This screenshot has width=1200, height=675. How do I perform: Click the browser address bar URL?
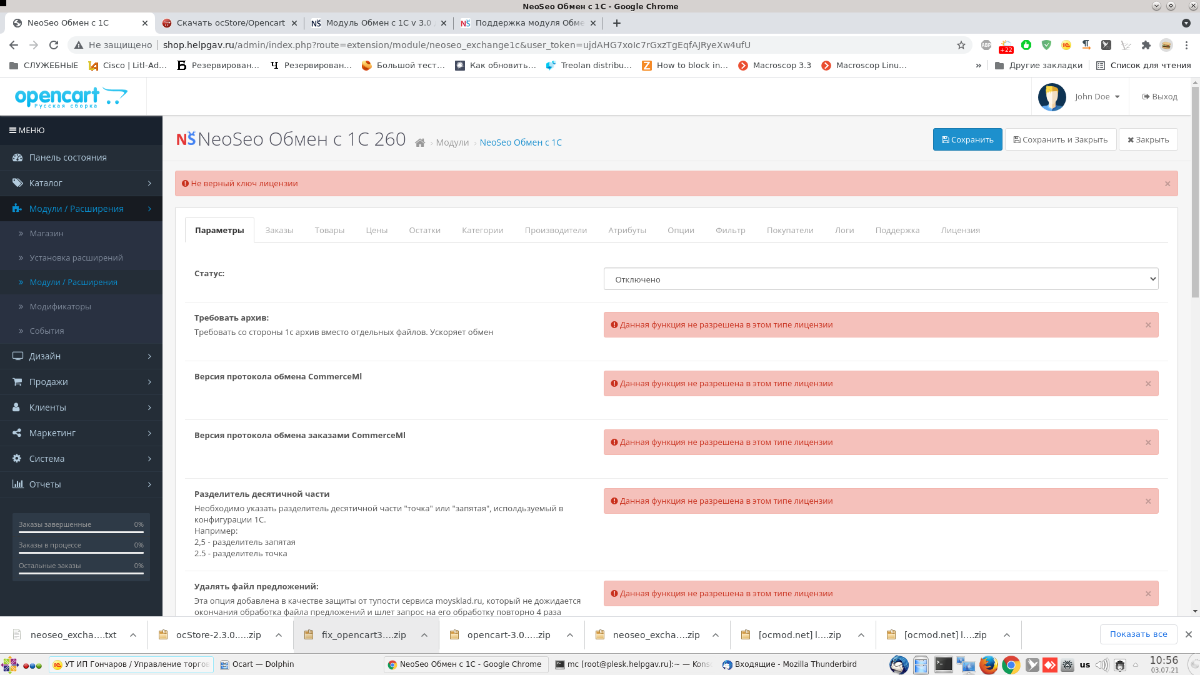click(x=457, y=45)
